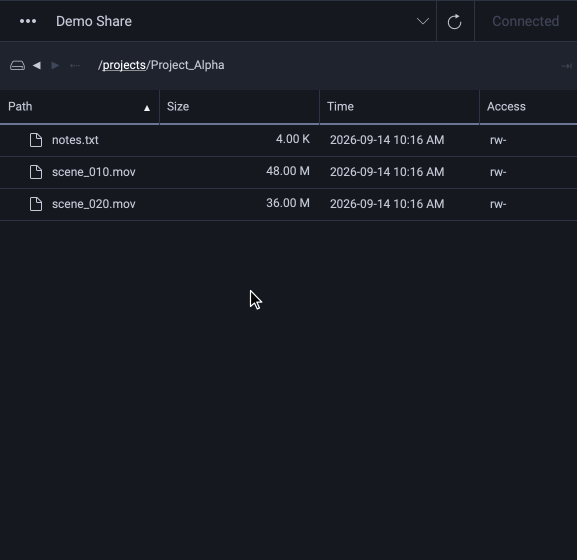Navigate forward with right arrow
The width and height of the screenshot is (577, 560).
pyautogui.click(x=55, y=65)
